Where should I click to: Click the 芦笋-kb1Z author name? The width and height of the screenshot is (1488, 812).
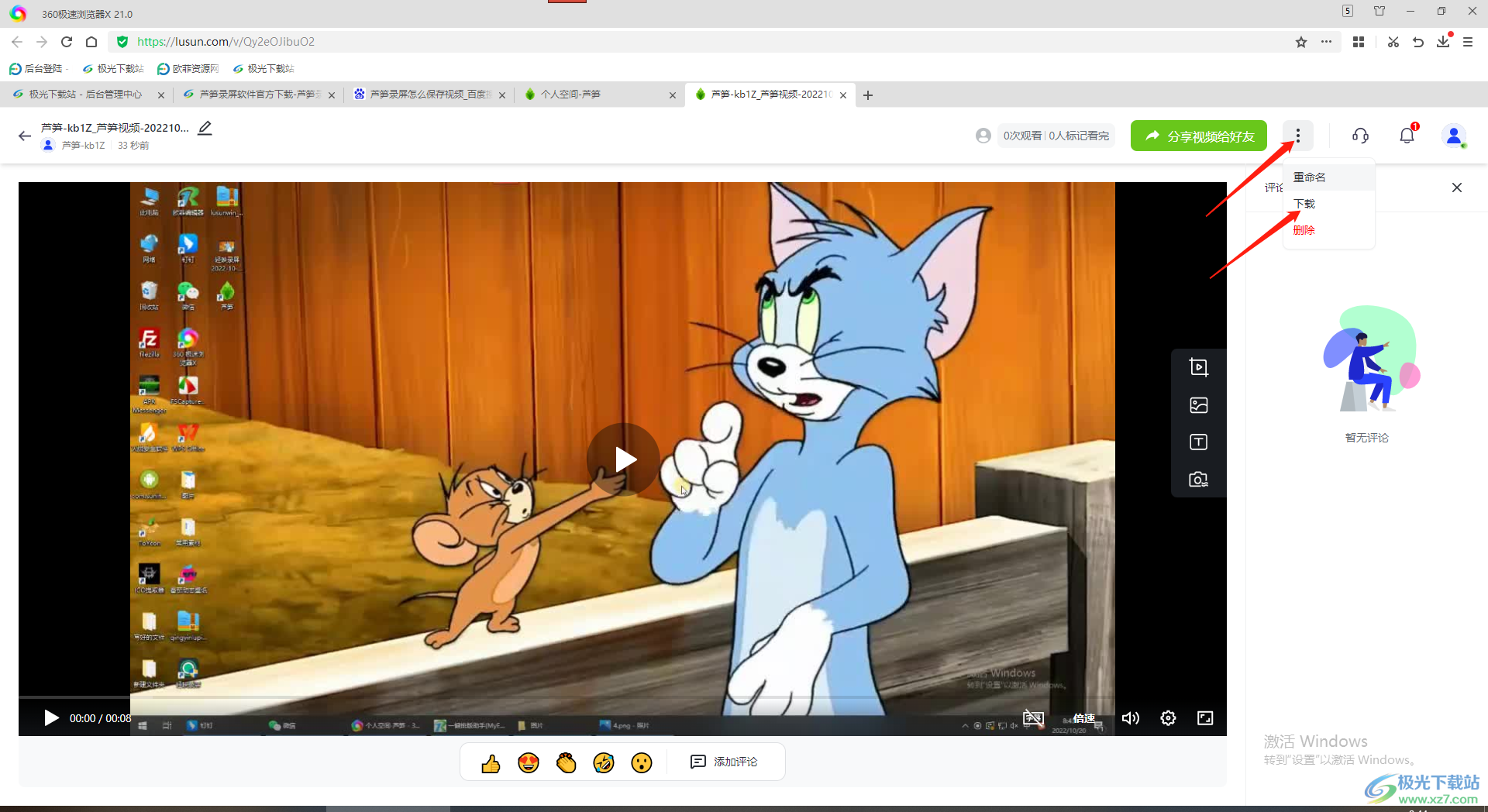[83, 146]
